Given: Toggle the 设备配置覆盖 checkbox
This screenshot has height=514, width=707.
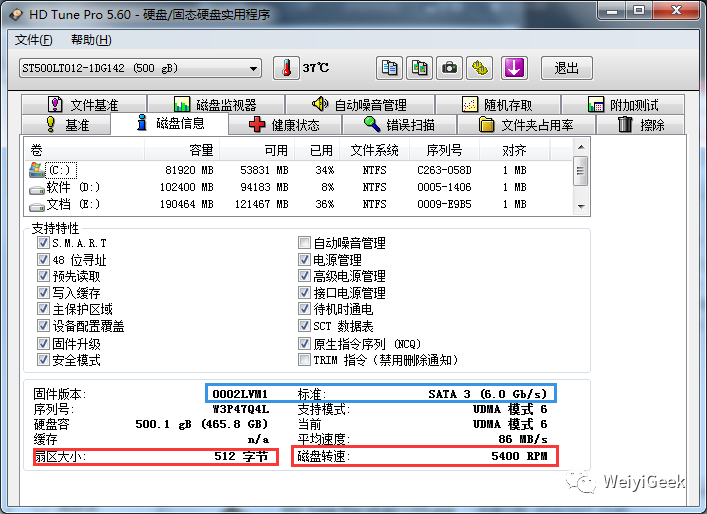Looking at the screenshot, I should tap(43, 326).
